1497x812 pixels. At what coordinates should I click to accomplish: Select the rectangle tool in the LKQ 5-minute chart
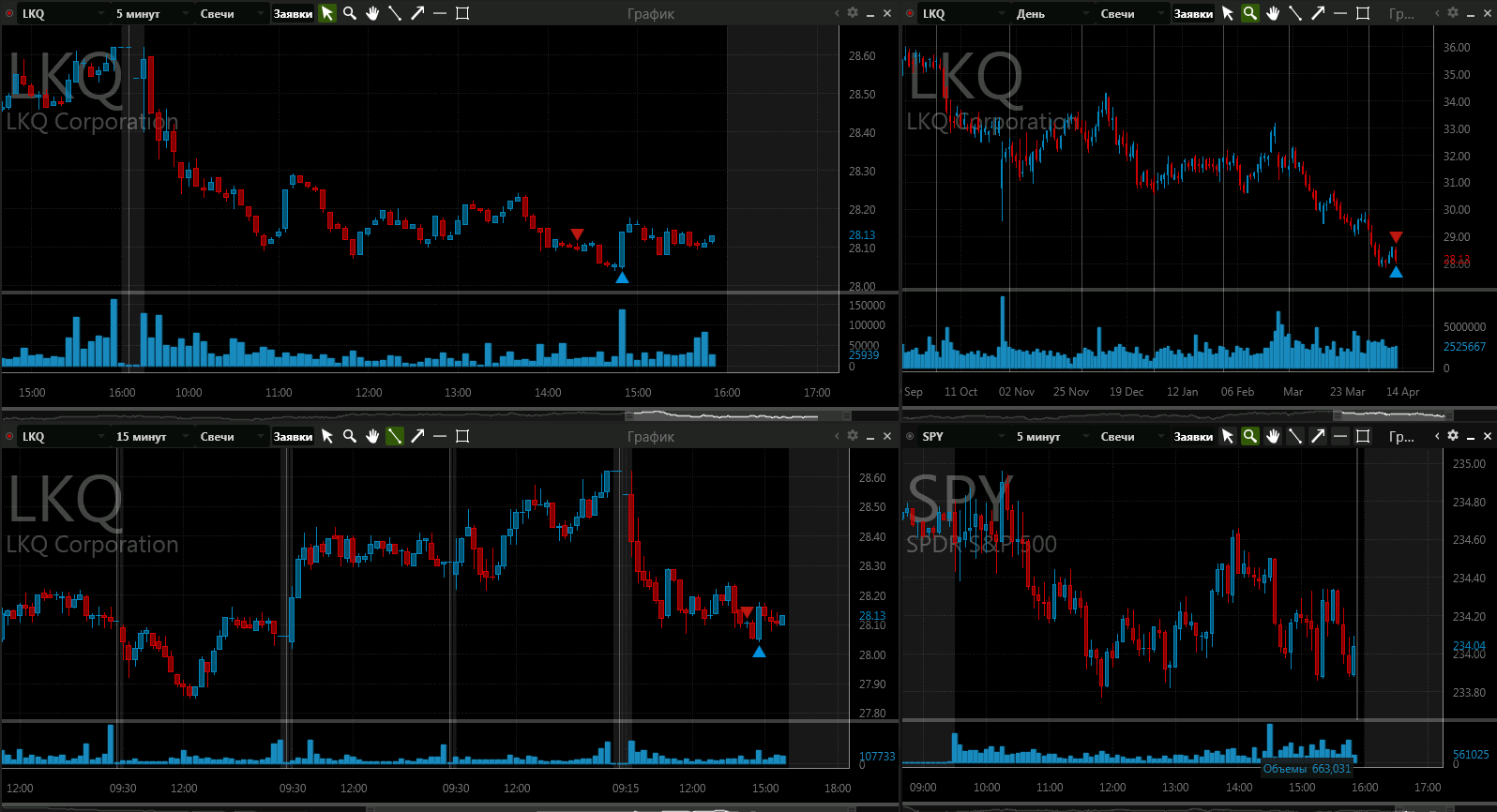pyautogui.click(x=462, y=13)
